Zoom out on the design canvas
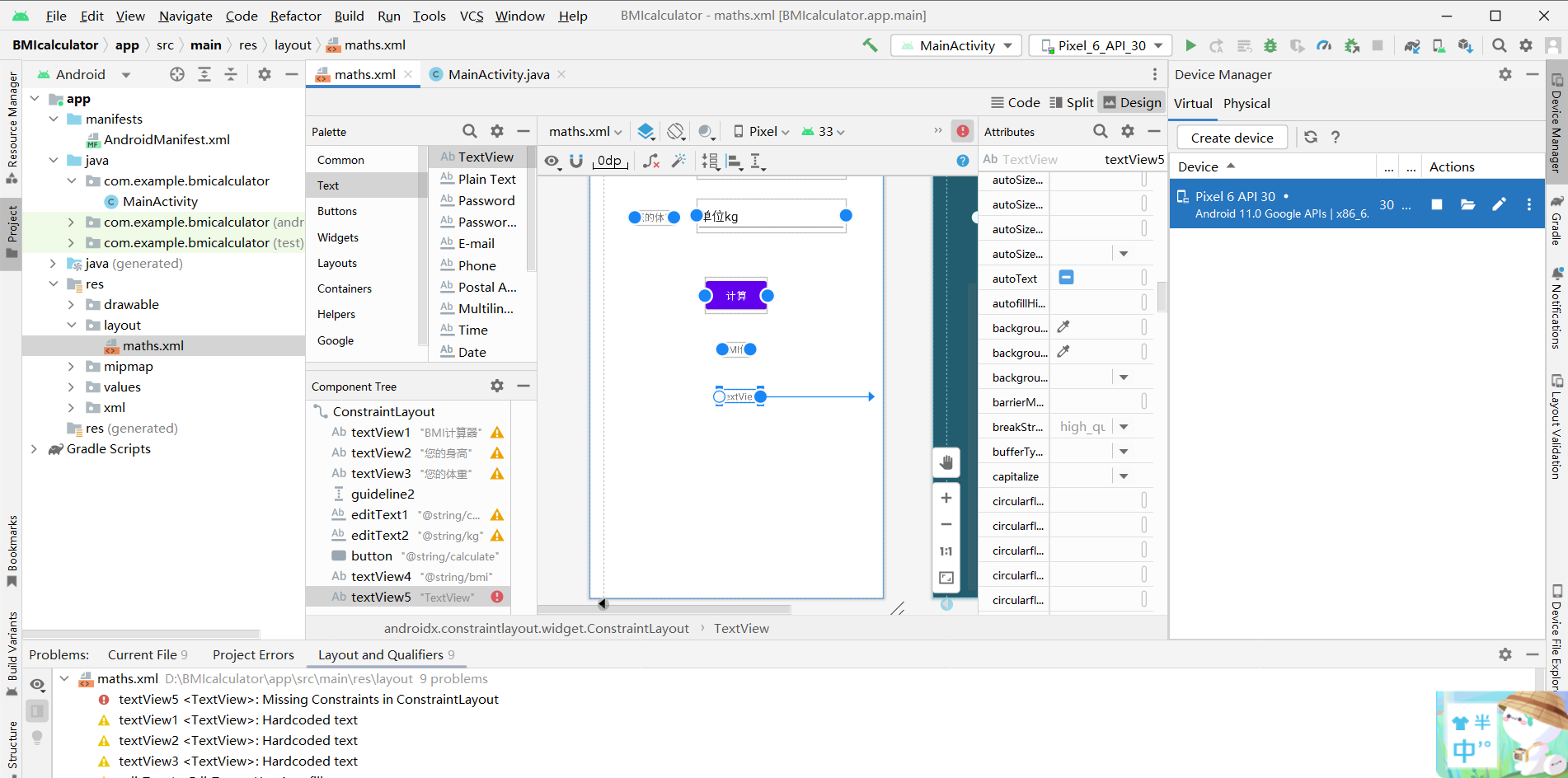 click(946, 524)
